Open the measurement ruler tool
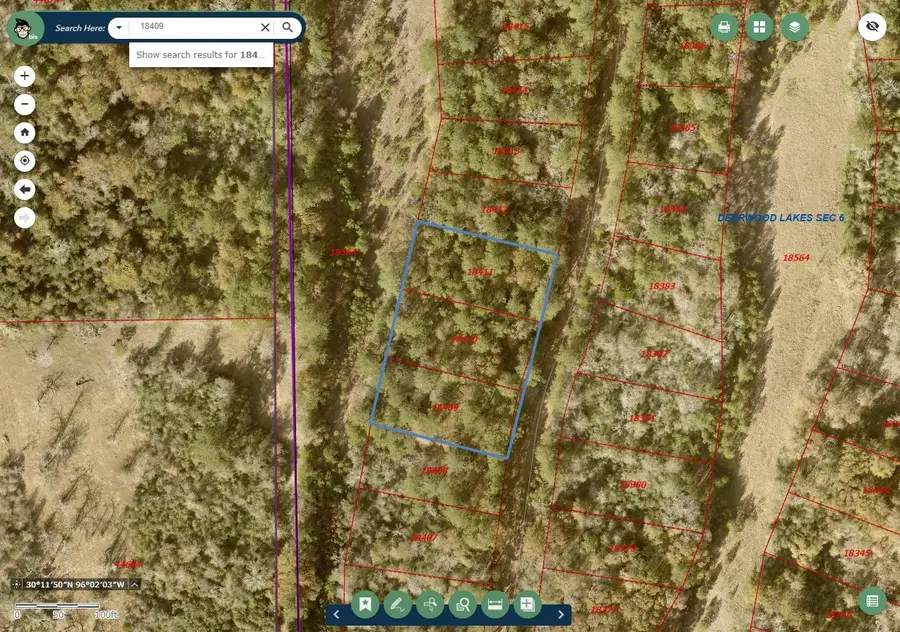Image resolution: width=900 pixels, height=632 pixels. (494, 604)
